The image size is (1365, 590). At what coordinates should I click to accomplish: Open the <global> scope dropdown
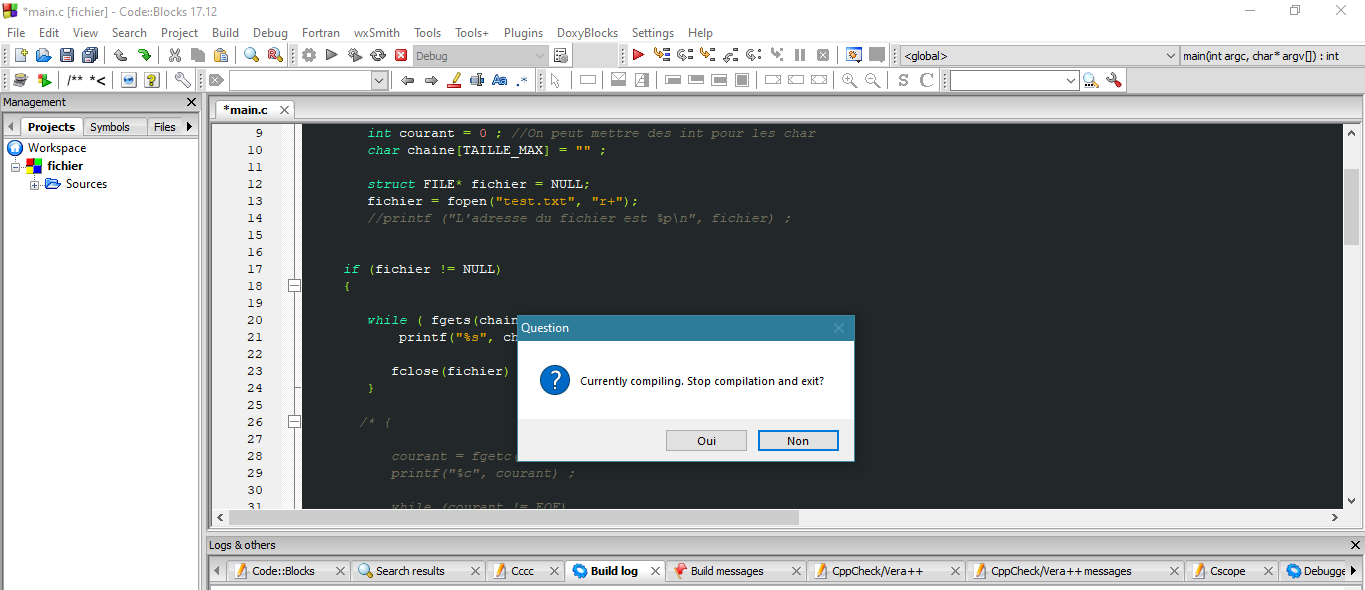tap(1171, 55)
